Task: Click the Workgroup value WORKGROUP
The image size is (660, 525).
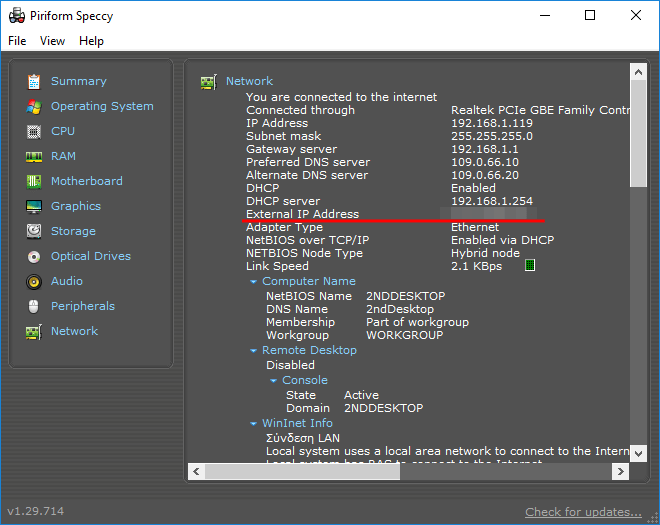Action: [405, 335]
